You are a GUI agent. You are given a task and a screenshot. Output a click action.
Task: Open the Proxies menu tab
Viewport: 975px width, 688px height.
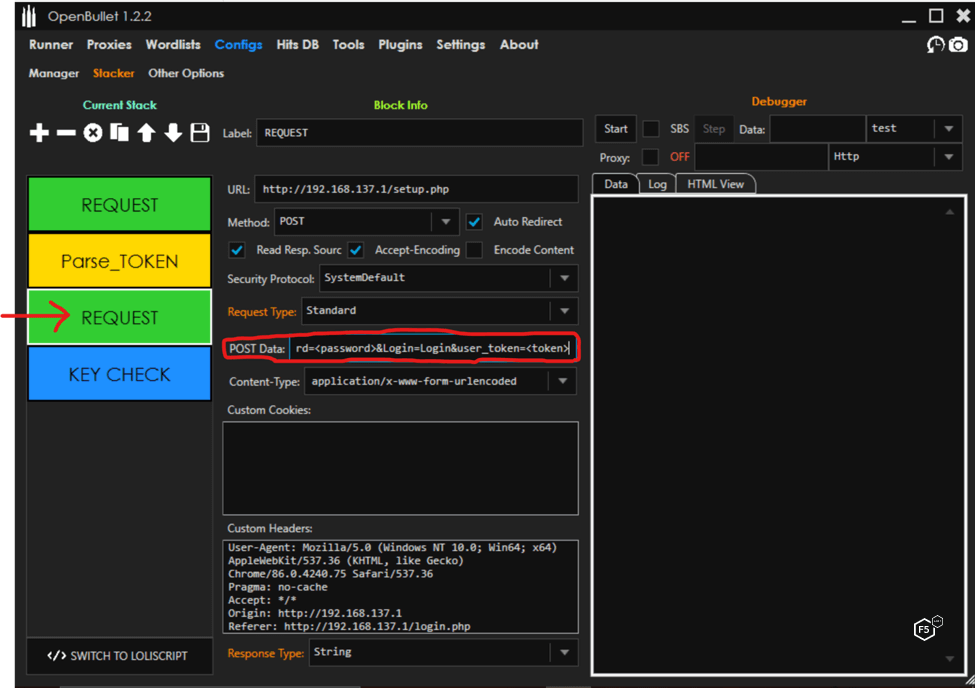pyautogui.click(x=109, y=45)
